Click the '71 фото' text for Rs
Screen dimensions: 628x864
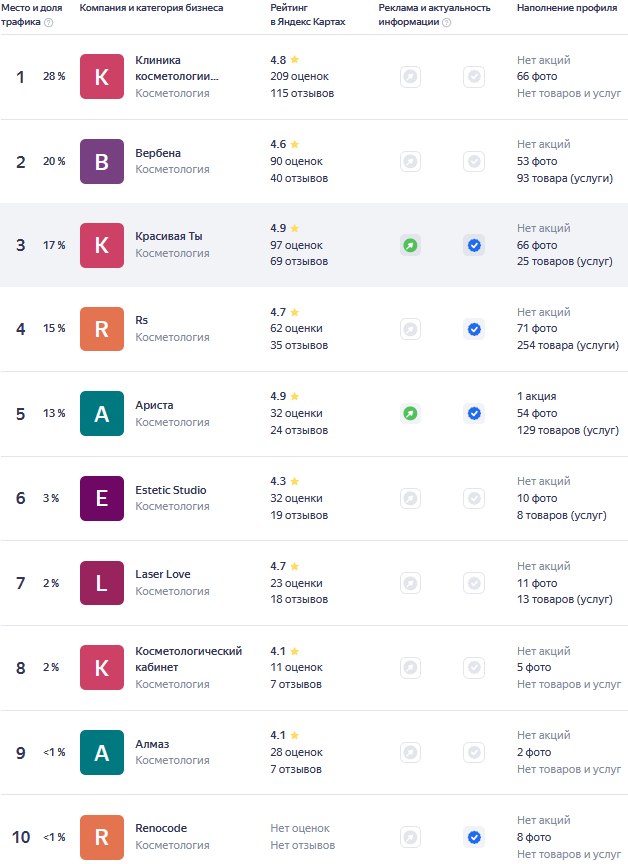537,329
